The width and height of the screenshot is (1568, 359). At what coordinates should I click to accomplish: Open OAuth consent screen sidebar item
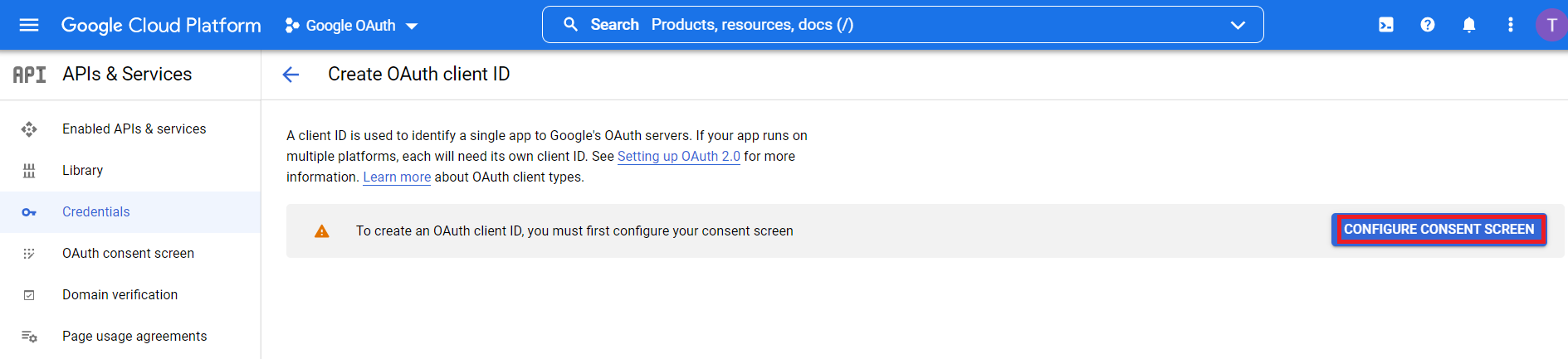(128, 253)
